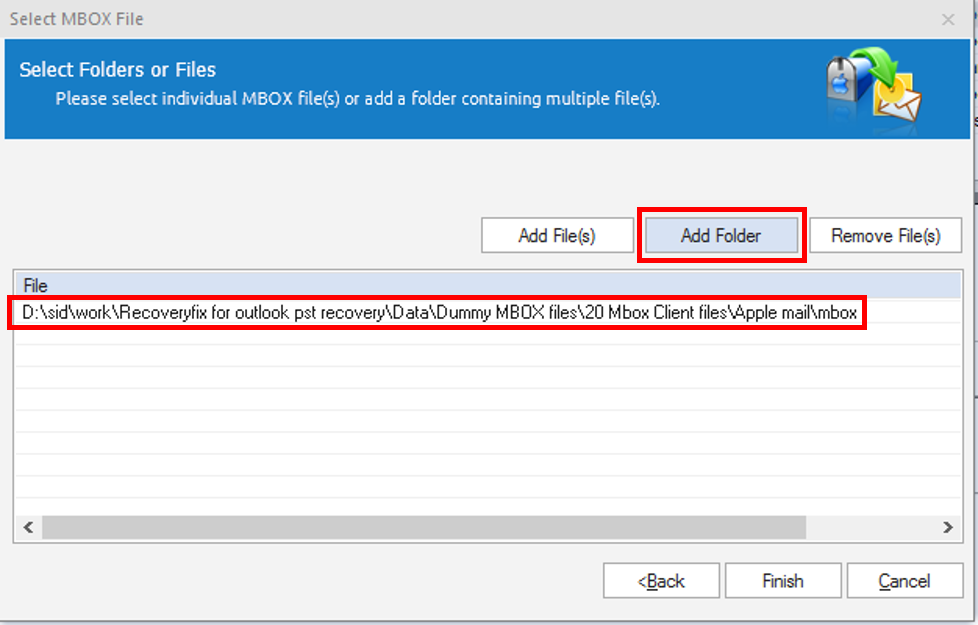978x625 pixels.
Task: Select the Apple mail mbox path row
Action: pos(437,312)
